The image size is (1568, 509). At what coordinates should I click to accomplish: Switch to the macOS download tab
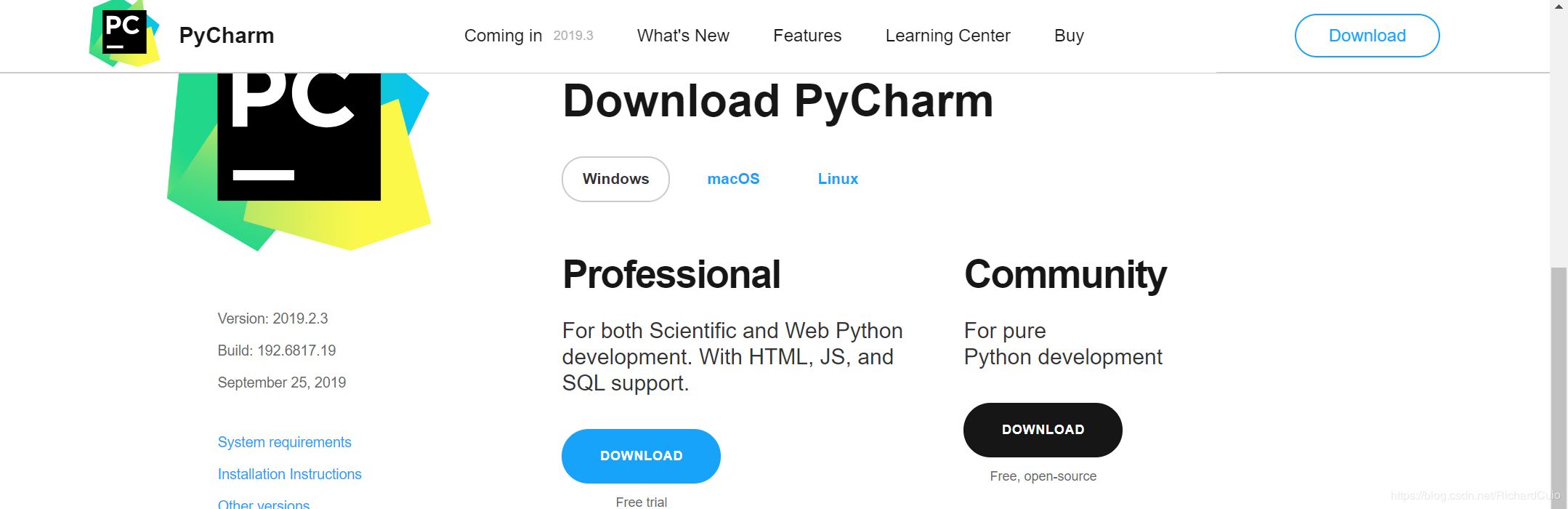(733, 179)
